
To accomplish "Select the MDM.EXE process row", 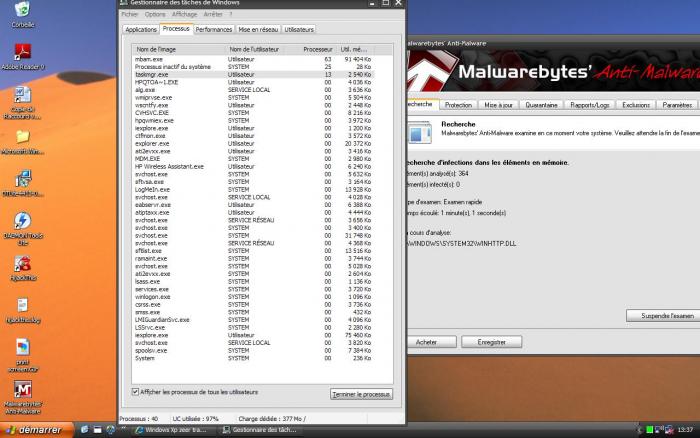I will [x=253, y=159].
